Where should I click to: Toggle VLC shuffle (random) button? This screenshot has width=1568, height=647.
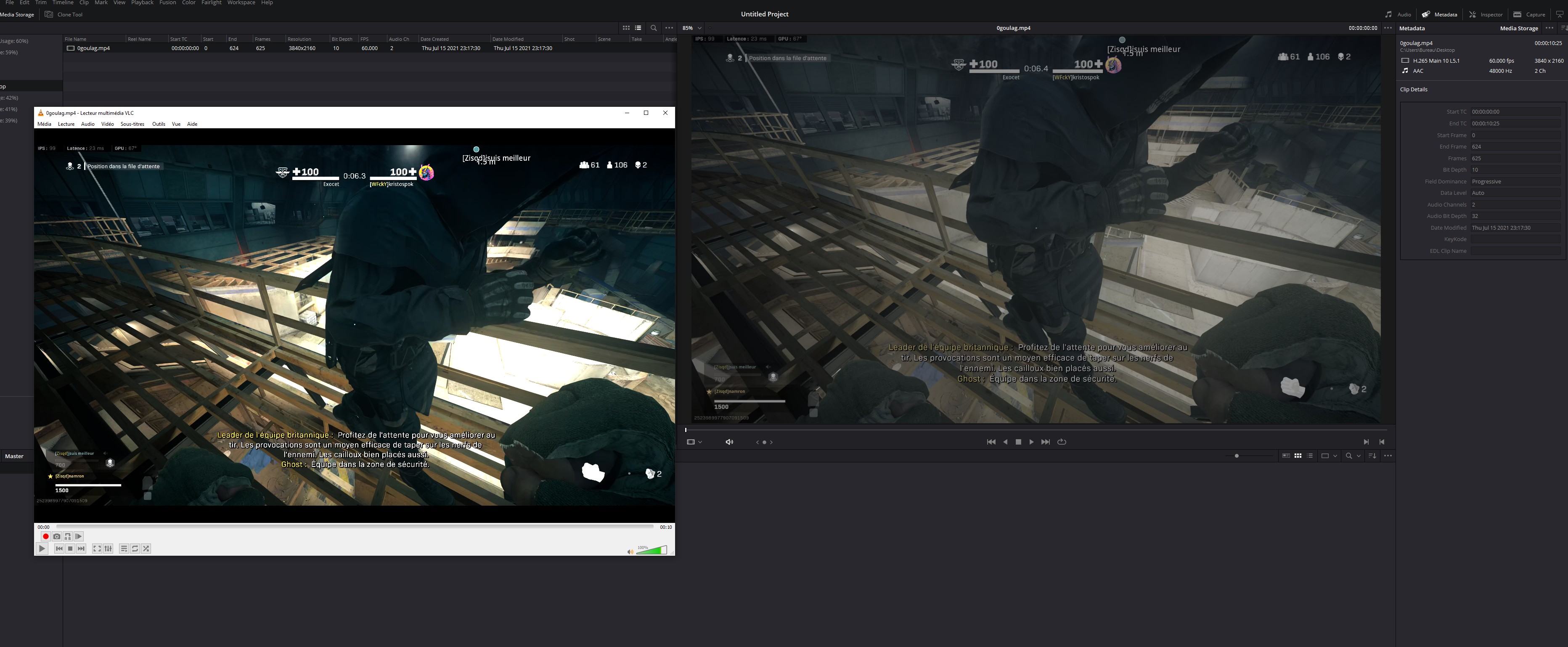click(146, 549)
